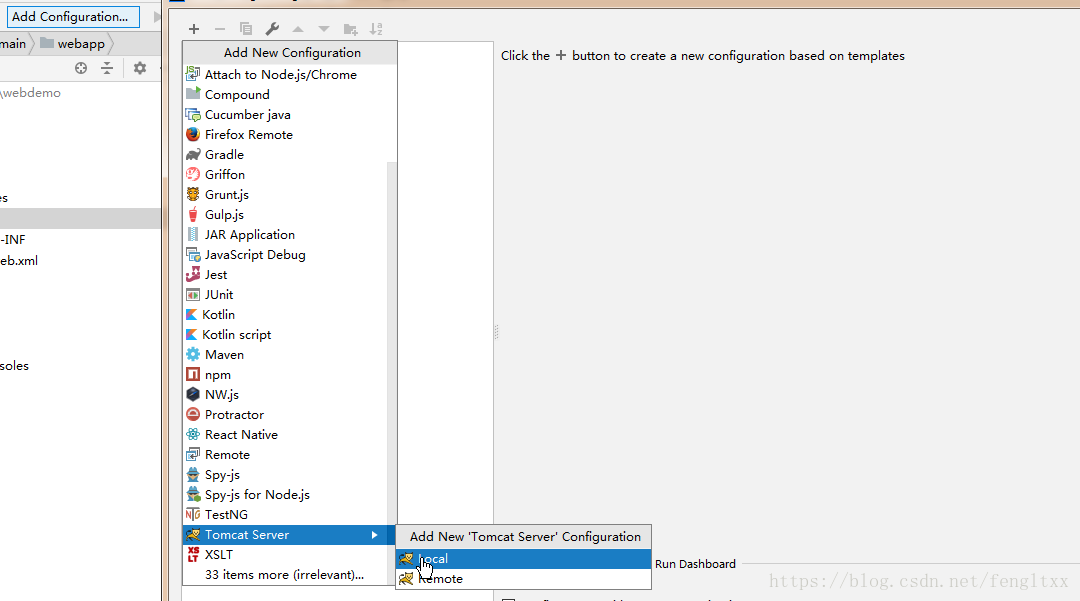Screen dimensions: 1080x601
Task: Click the XSLT icon
Action: click(x=193, y=554)
